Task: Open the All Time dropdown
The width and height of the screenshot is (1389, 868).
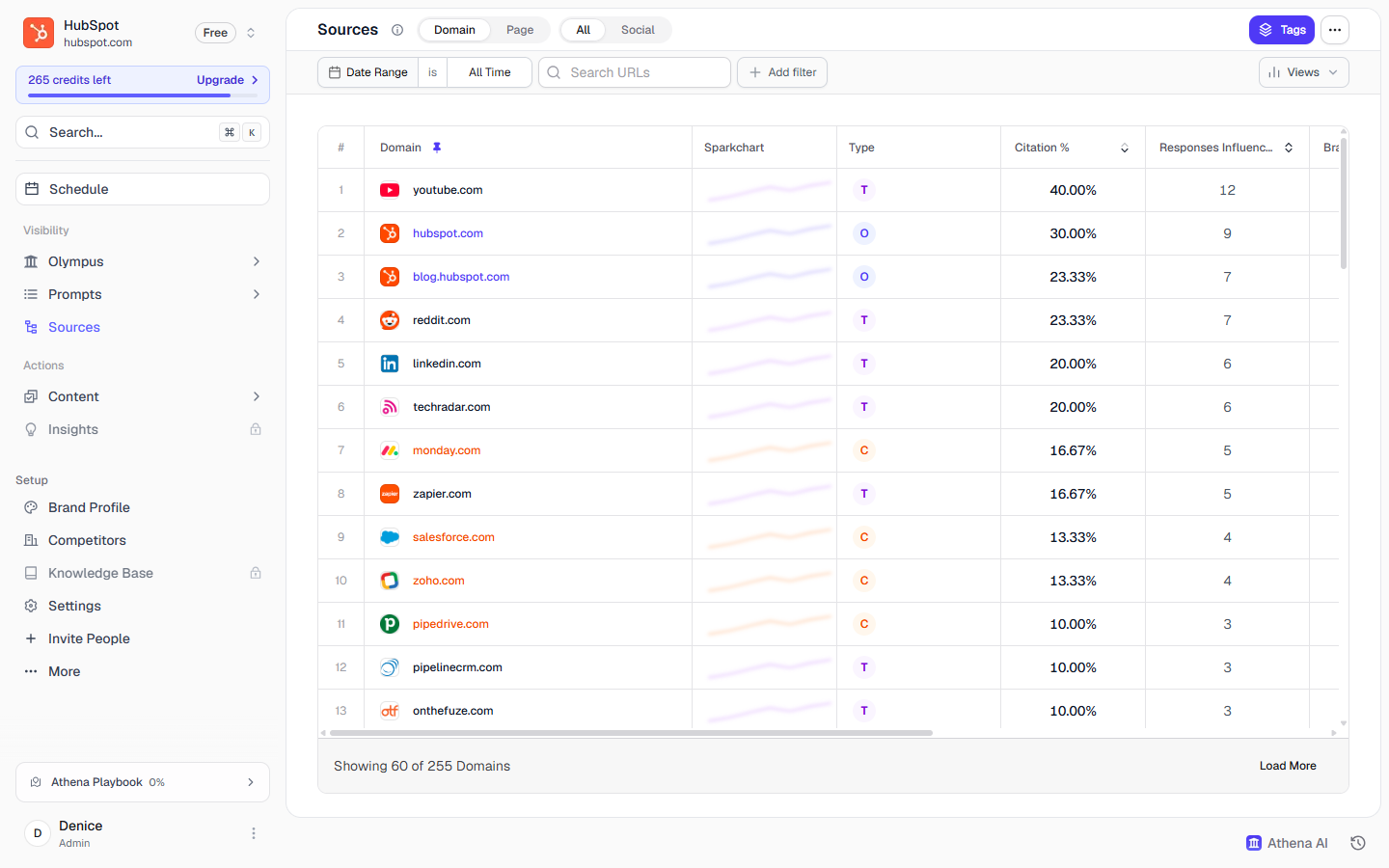Action: [x=490, y=72]
